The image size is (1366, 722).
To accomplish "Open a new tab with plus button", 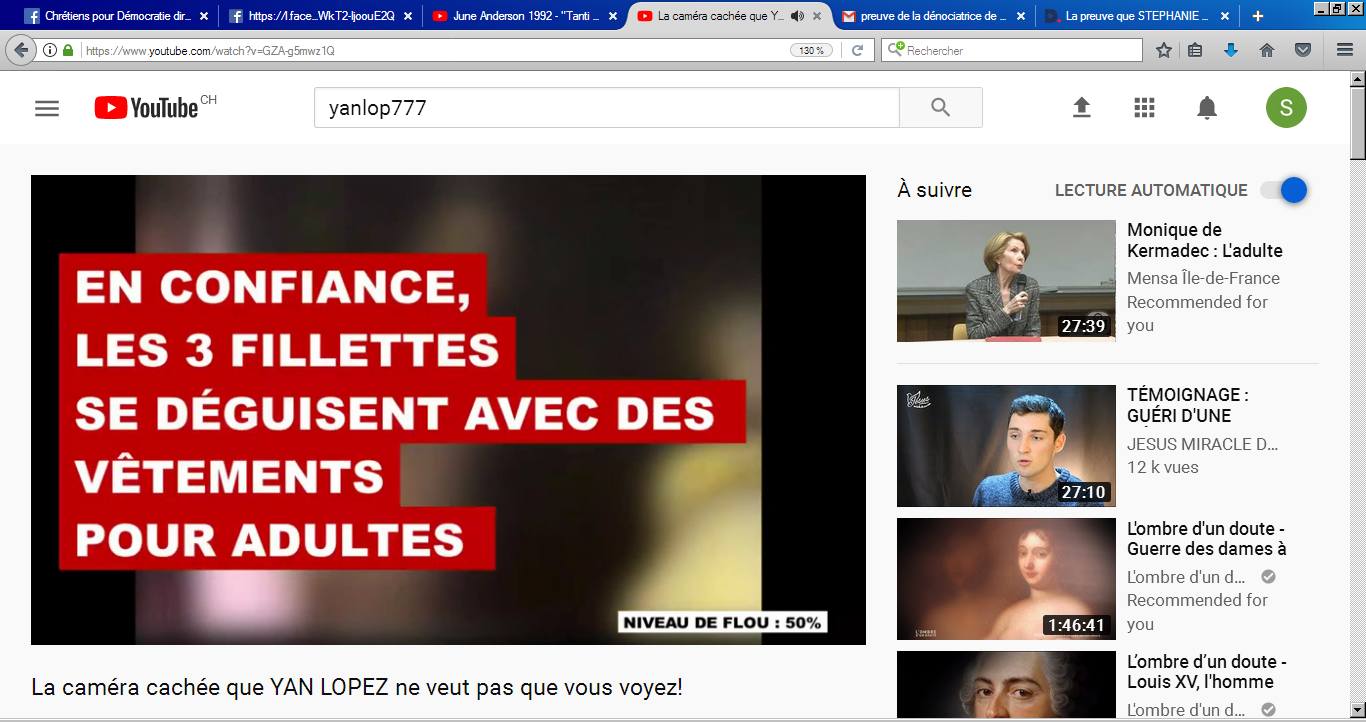I will coord(1258,16).
